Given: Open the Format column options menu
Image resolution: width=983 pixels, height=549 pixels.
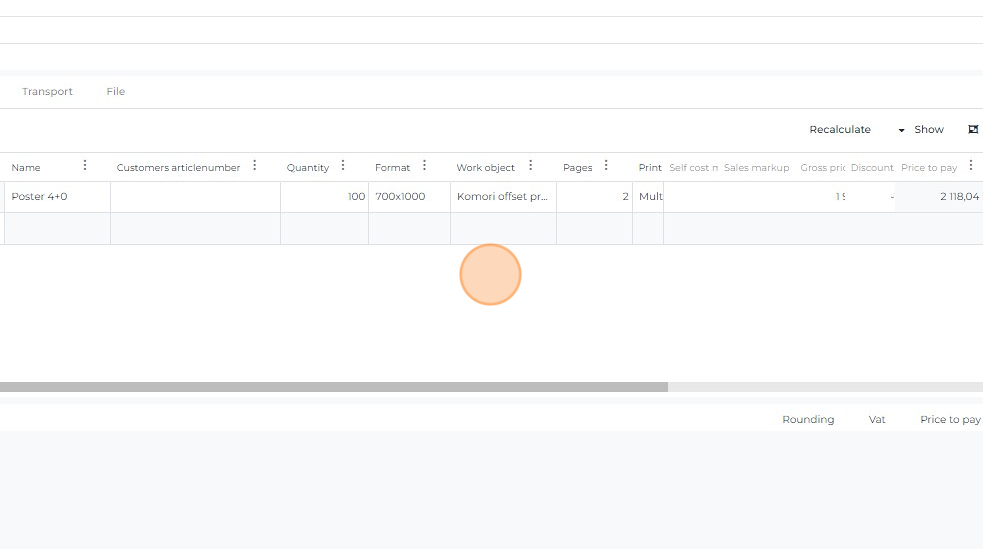Looking at the screenshot, I should (x=425, y=166).
